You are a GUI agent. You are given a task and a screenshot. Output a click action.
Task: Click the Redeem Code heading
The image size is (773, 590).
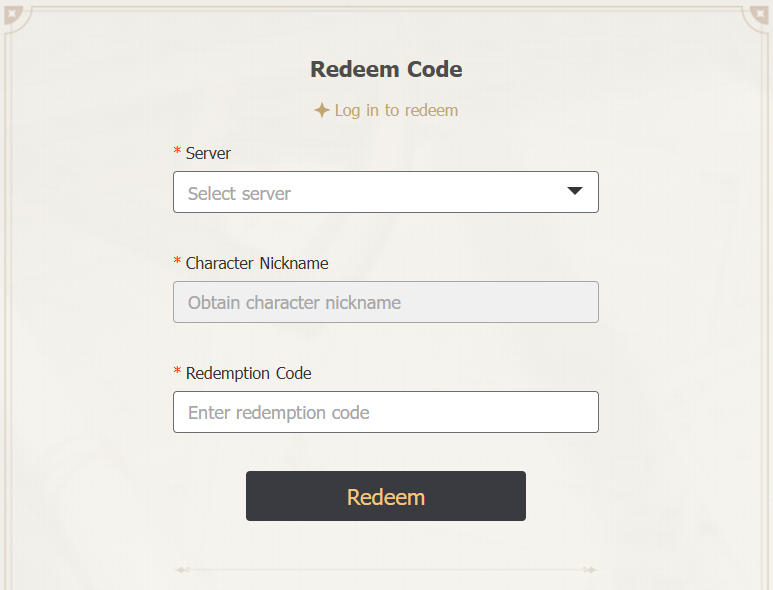[386, 69]
